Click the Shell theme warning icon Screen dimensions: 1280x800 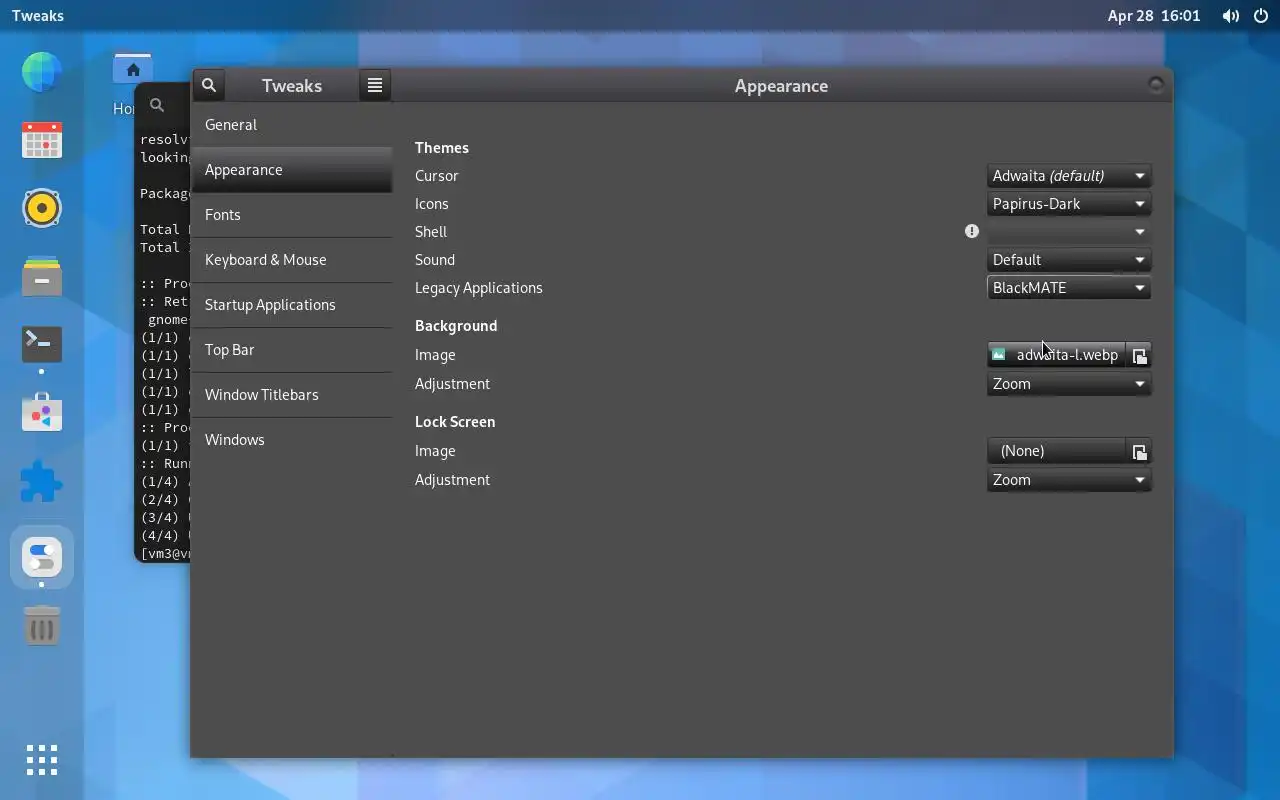[x=971, y=231]
